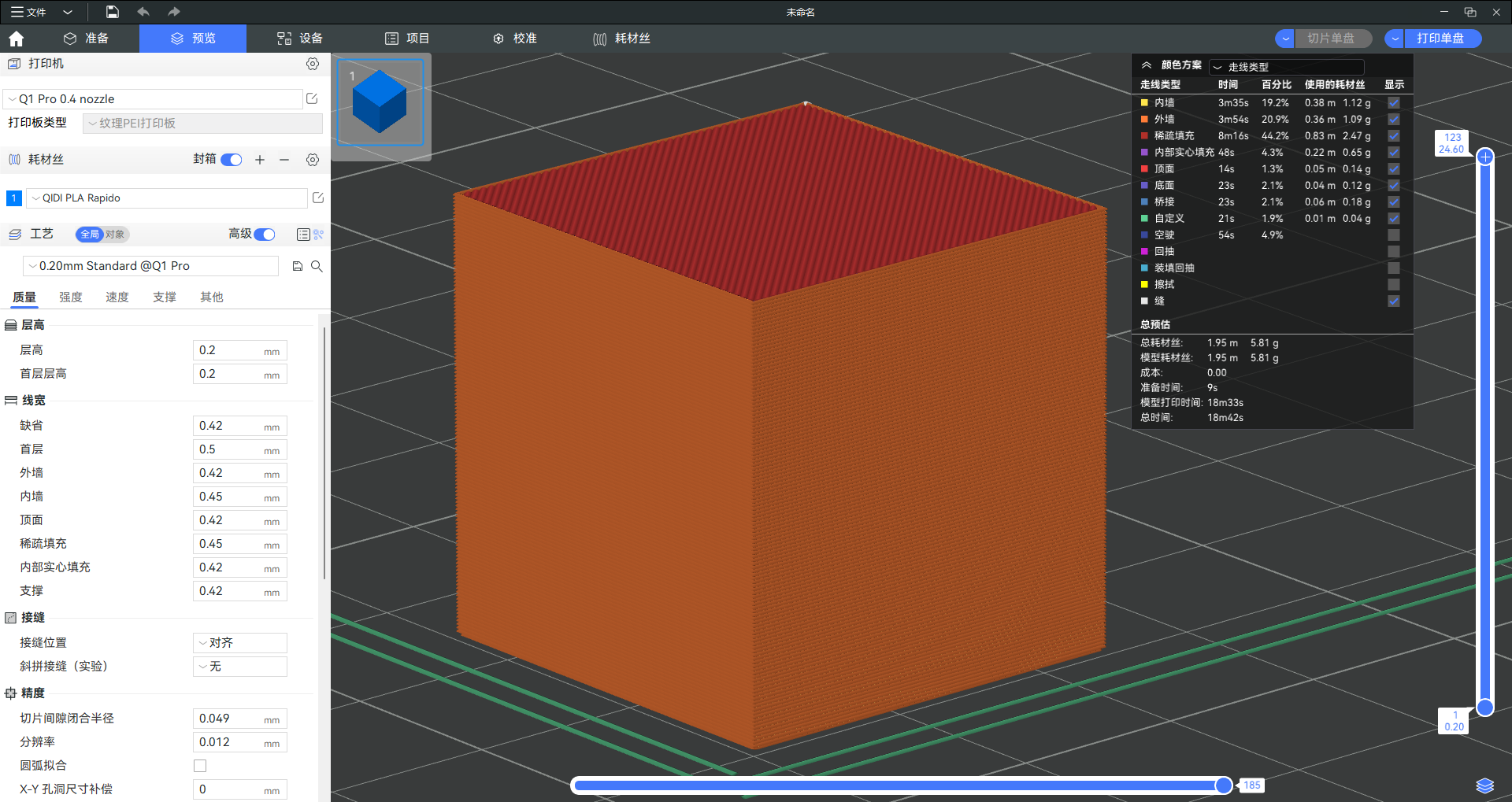
Task: Add a filament with plus icon
Action: click(260, 160)
